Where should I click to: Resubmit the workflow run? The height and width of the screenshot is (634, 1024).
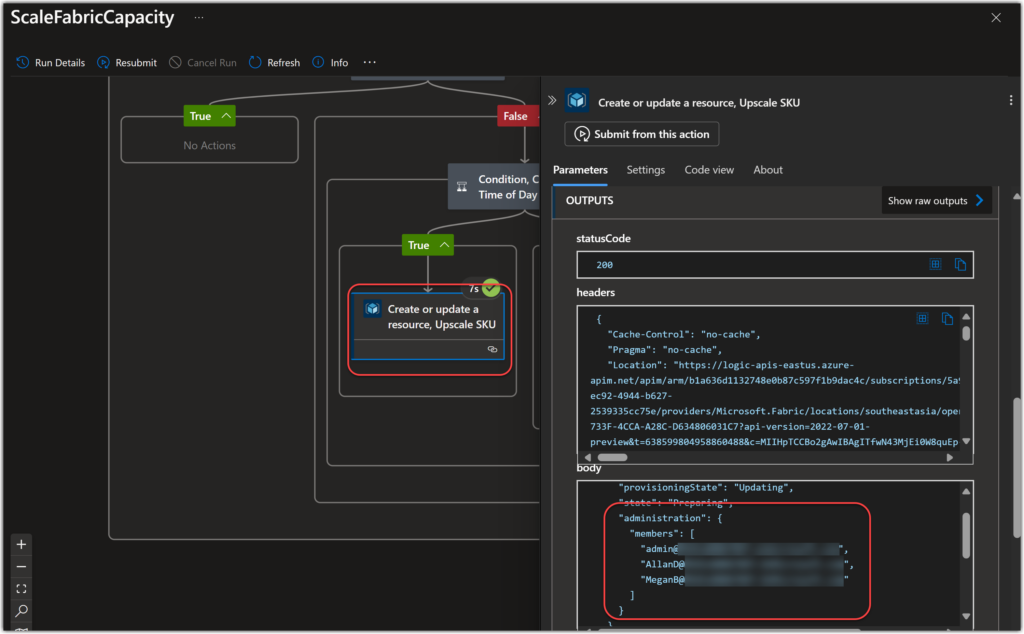click(x=127, y=63)
